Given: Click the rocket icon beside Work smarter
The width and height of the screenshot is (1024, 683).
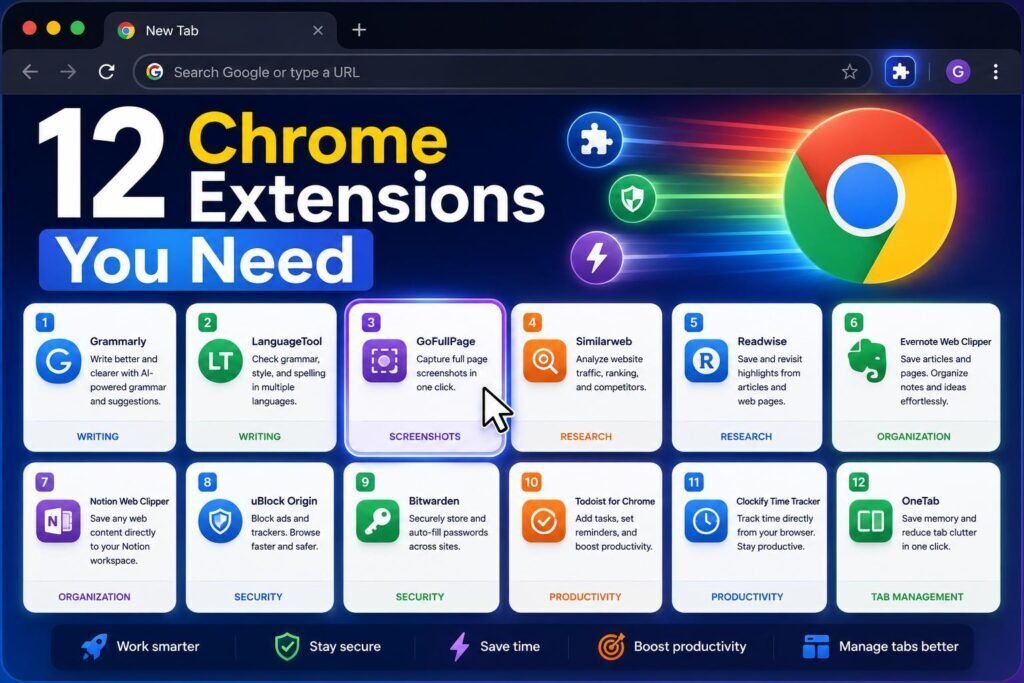Looking at the screenshot, I should coord(94,646).
